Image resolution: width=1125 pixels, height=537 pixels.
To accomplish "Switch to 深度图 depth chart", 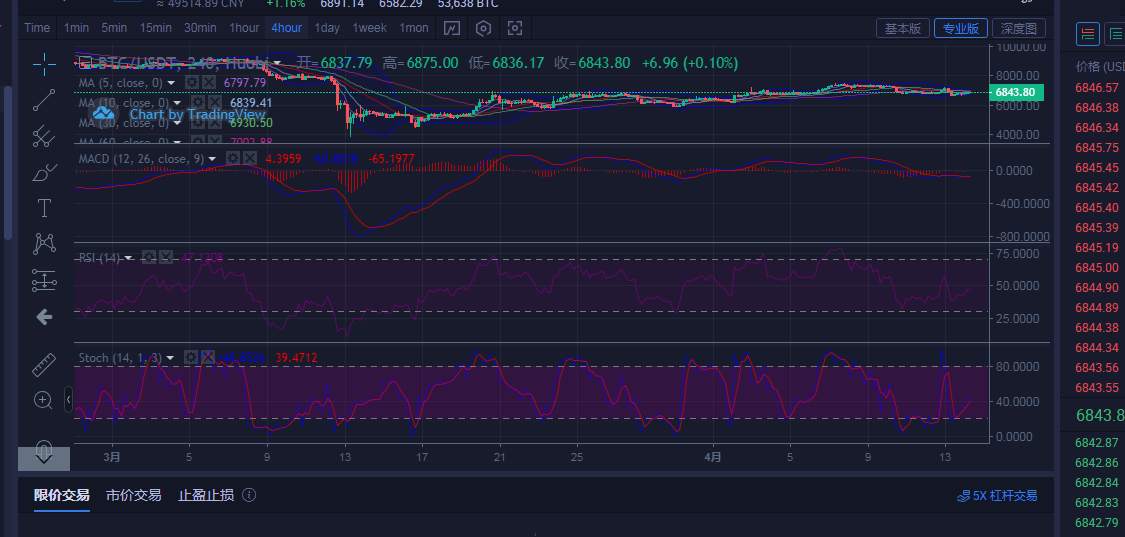I will tap(1019, 29).
